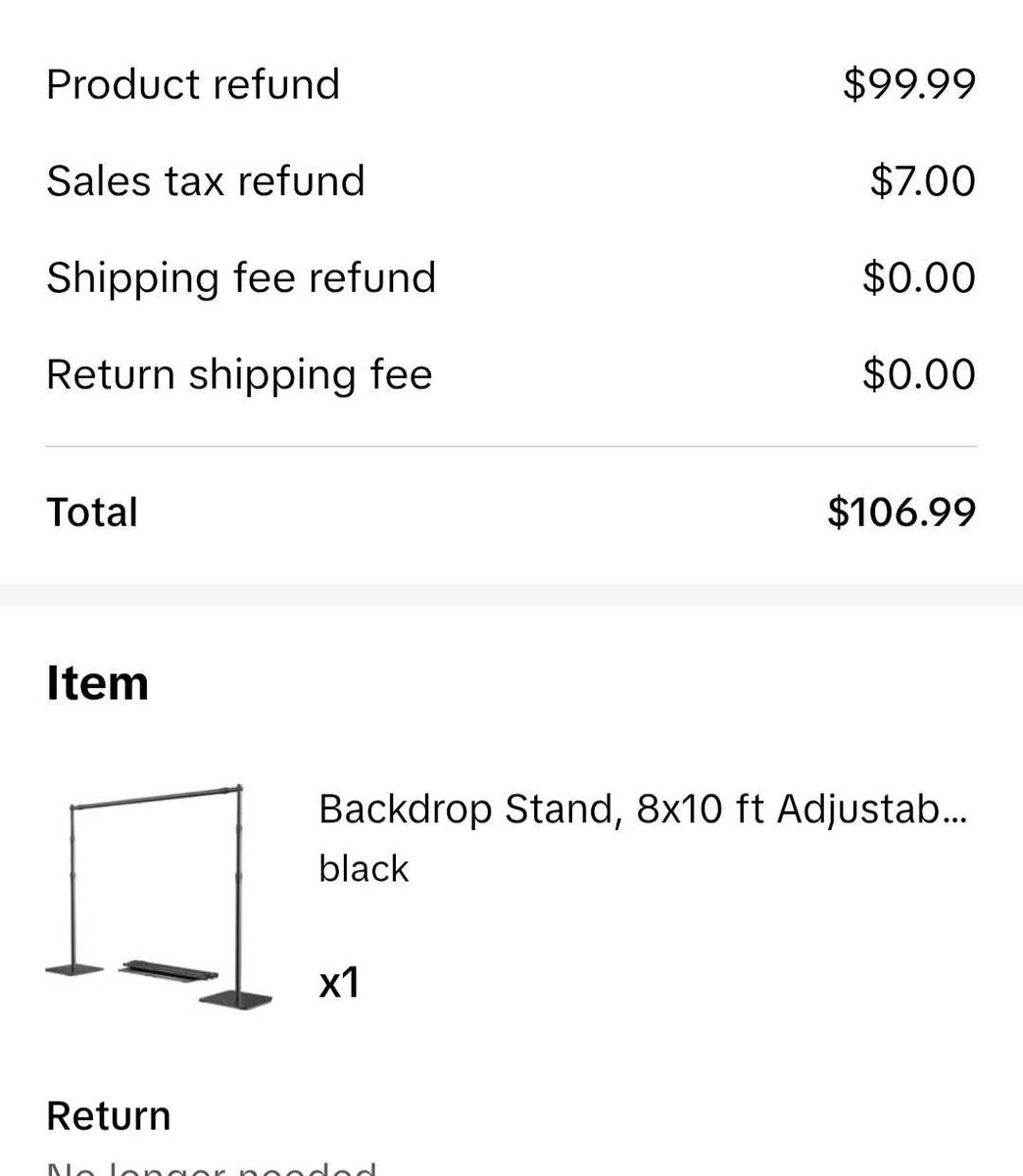This screenshot has width=1023, height=1176.
Task: Select the Return shipping fee row
Action: coord(238,373)
